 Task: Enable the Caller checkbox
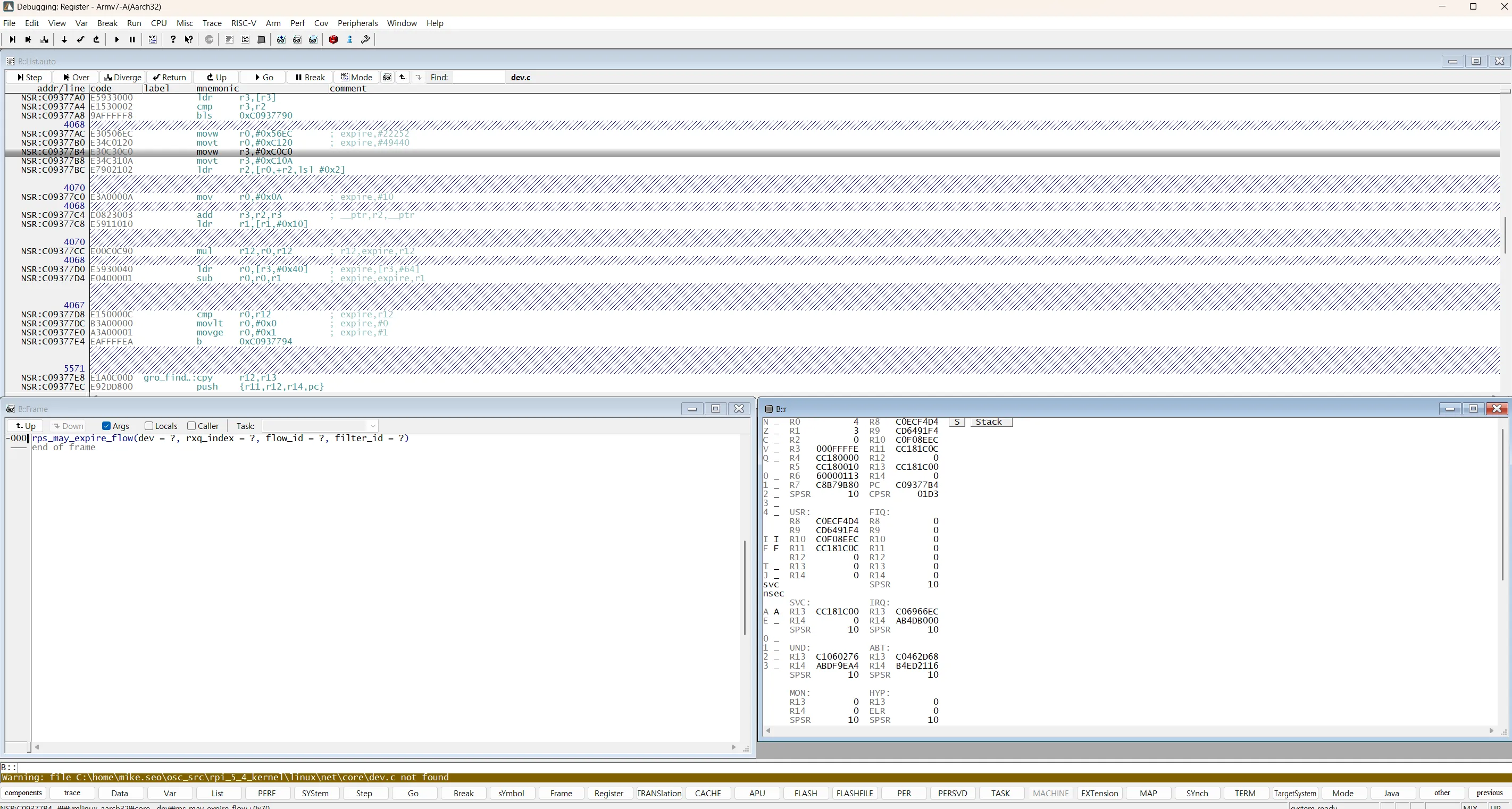click(191, 426)
